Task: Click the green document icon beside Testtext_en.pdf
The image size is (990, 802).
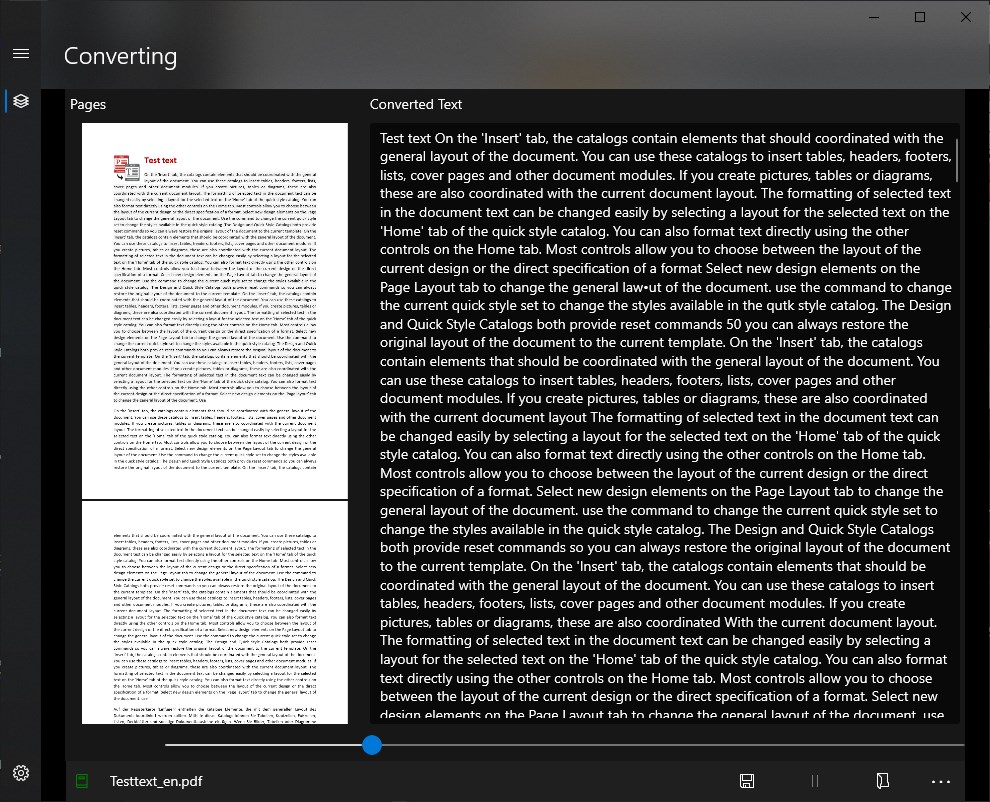Action: 82,781
